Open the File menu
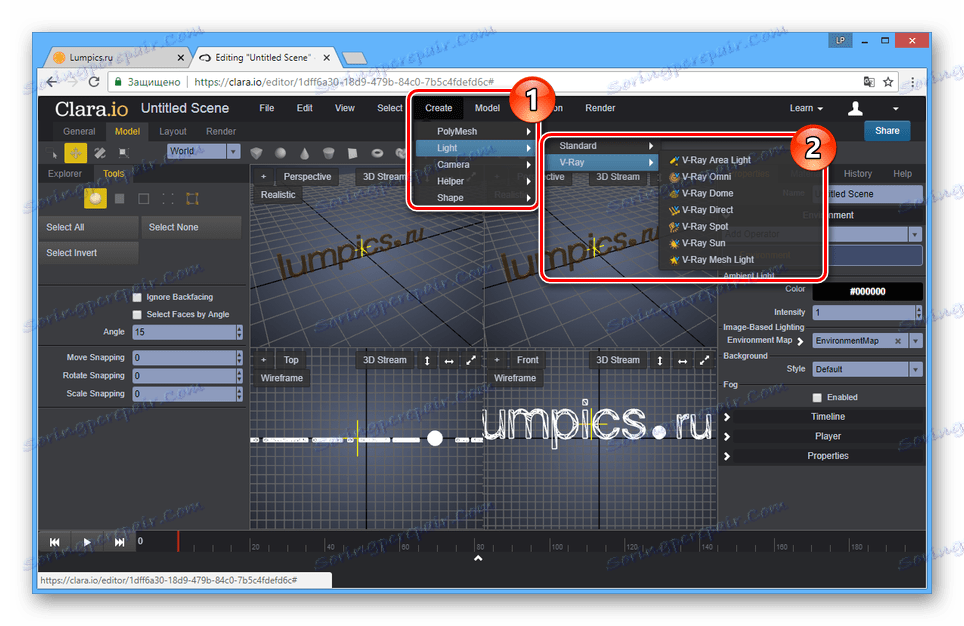Viewport: 964px width, 626px height. (267, 108)
